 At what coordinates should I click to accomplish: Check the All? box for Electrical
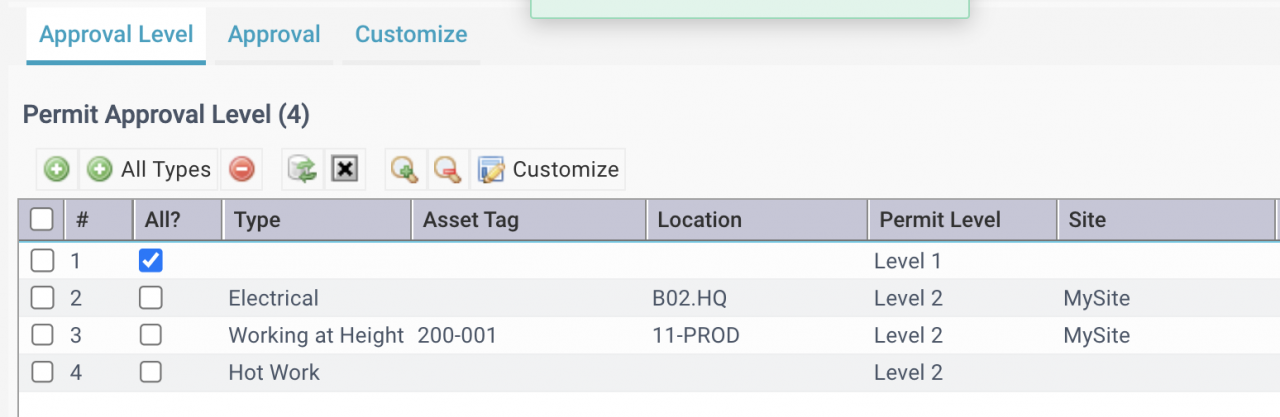[x=151, y=298]
